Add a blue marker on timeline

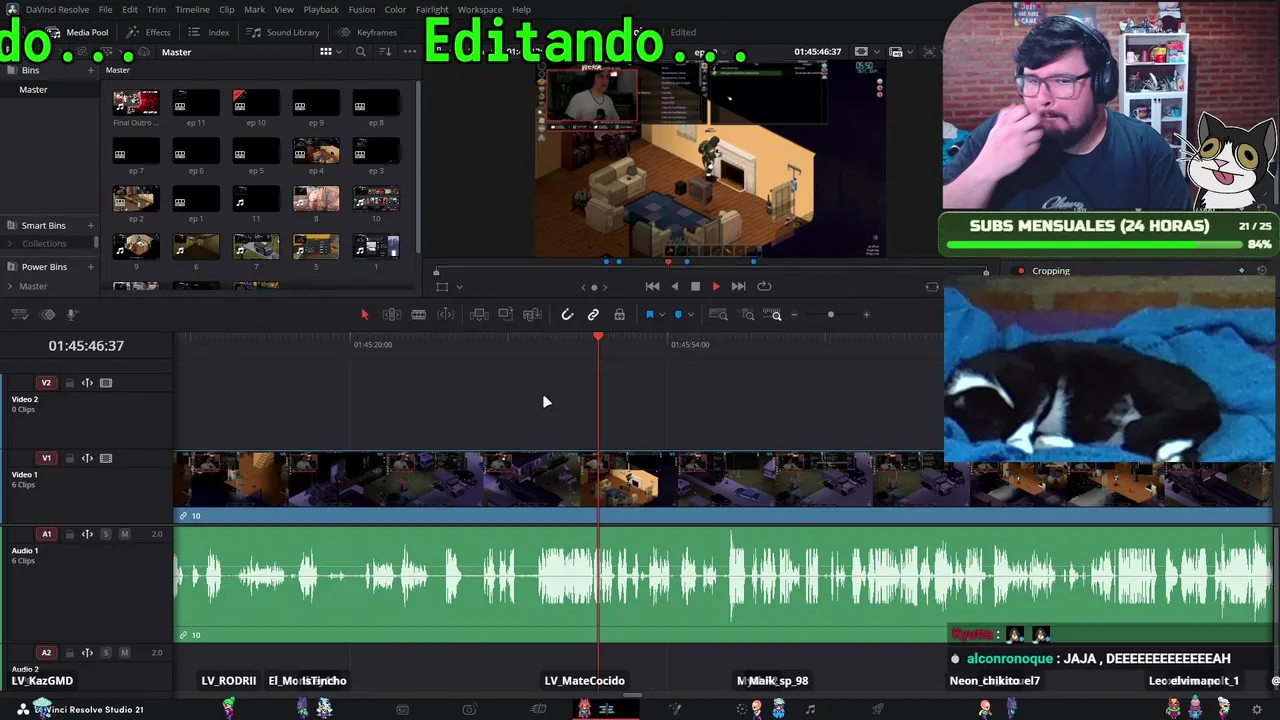pyautogui.click(x=677, y=315)
